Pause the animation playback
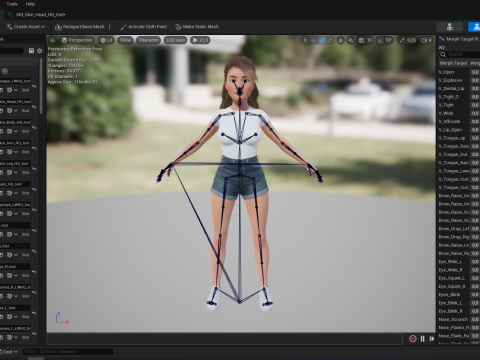 [x=422, y=339]
